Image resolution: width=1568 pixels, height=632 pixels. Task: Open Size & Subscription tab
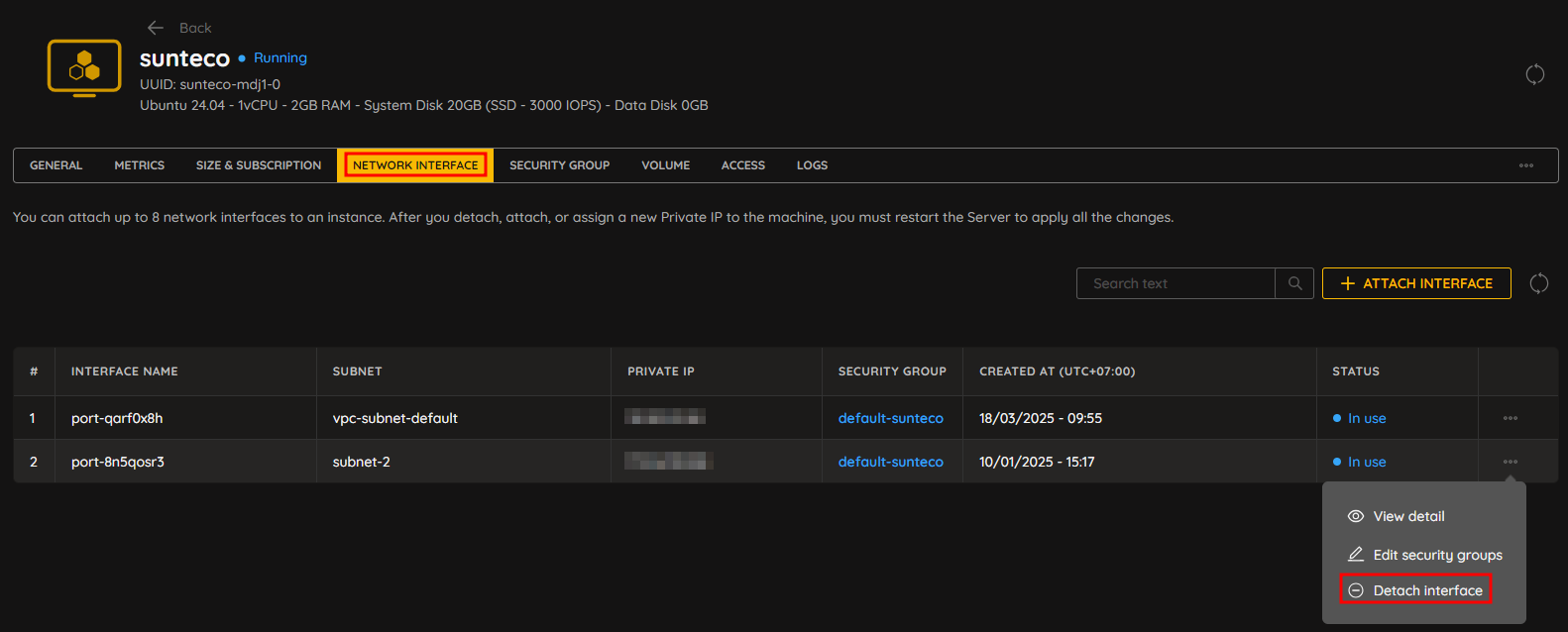click(258, 165)
